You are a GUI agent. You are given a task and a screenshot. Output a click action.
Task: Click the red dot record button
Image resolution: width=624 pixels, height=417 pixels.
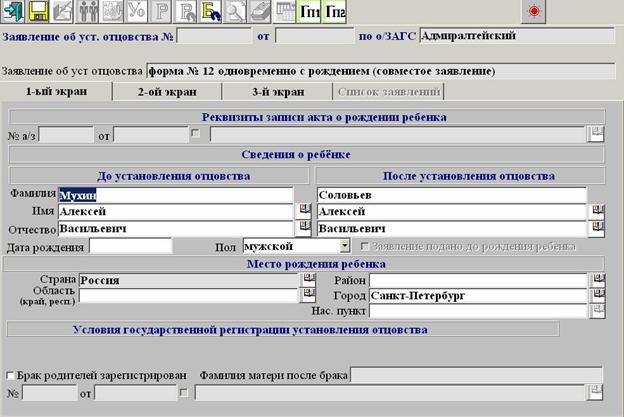[534, 11]
